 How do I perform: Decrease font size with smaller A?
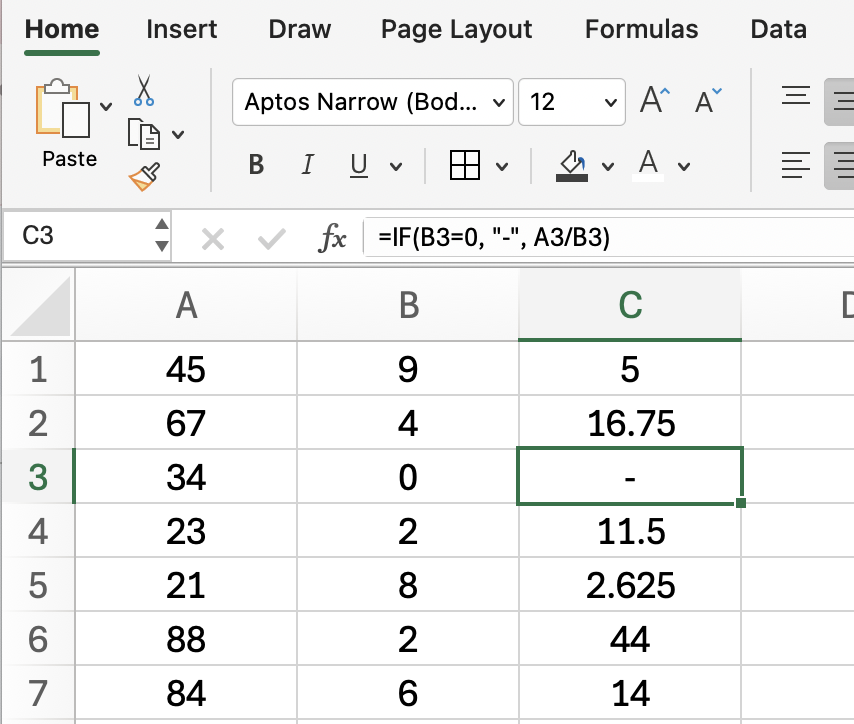pos(708,101)
